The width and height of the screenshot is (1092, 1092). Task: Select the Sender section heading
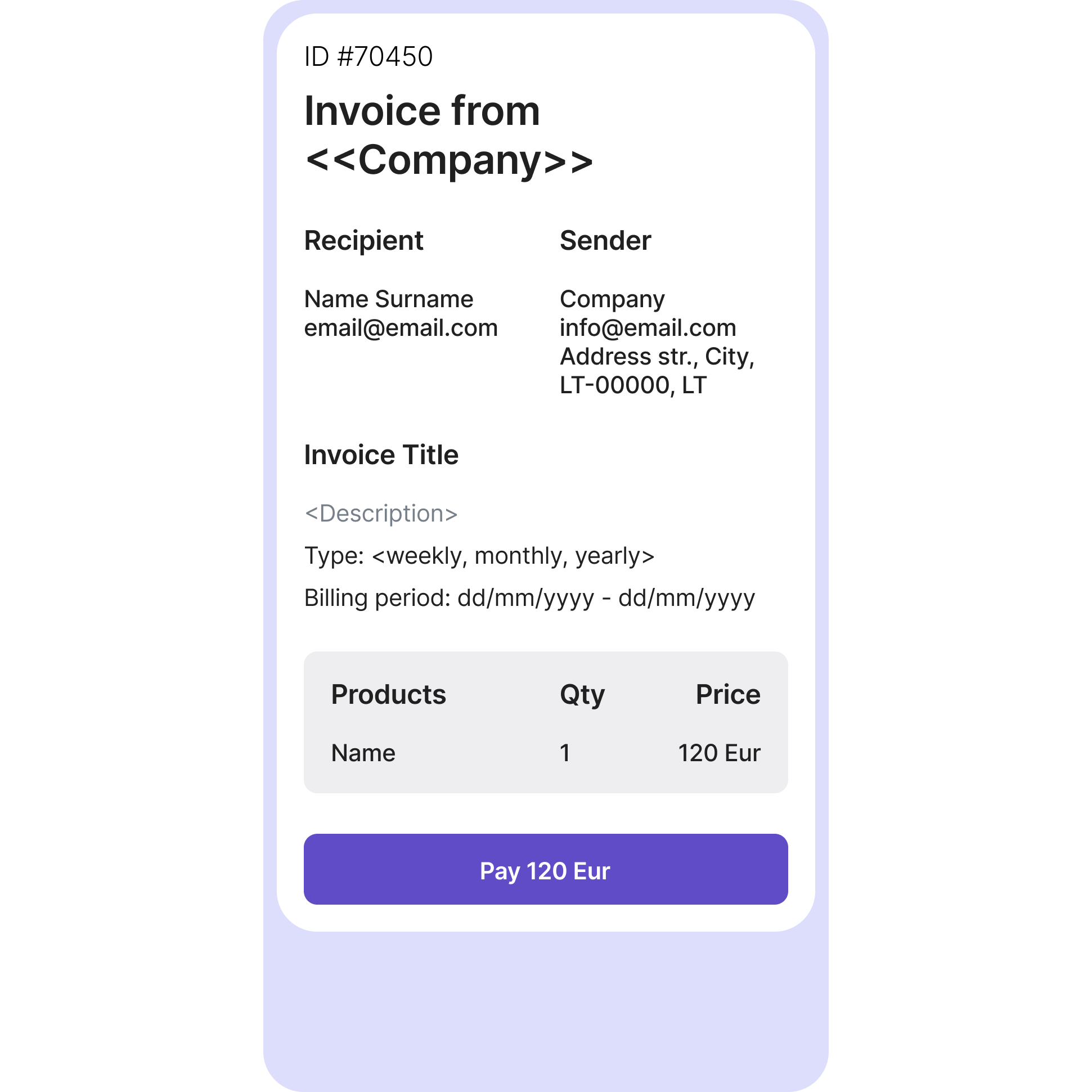(x=605, y=241)
